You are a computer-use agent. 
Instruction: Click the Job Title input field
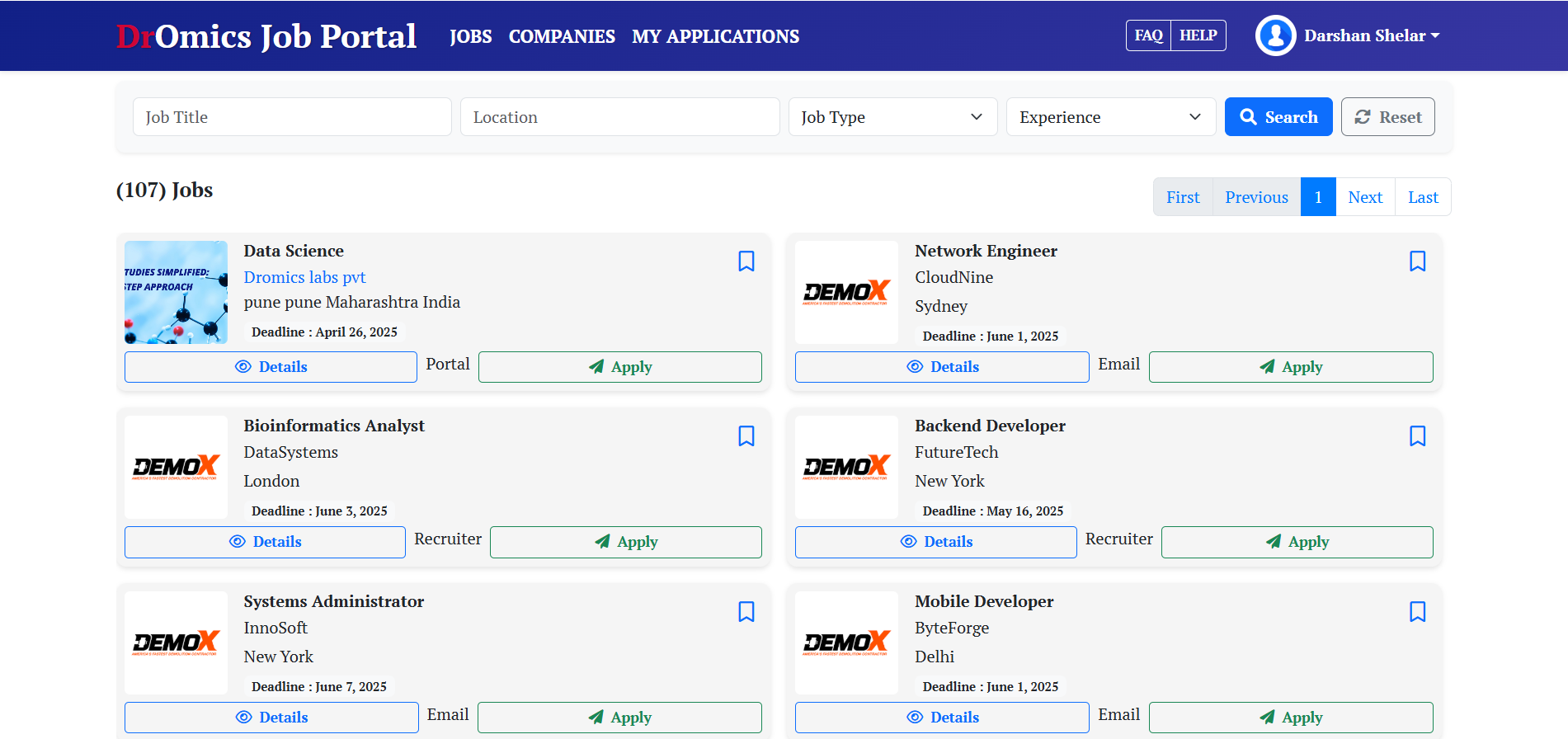(x=292, y=117)
